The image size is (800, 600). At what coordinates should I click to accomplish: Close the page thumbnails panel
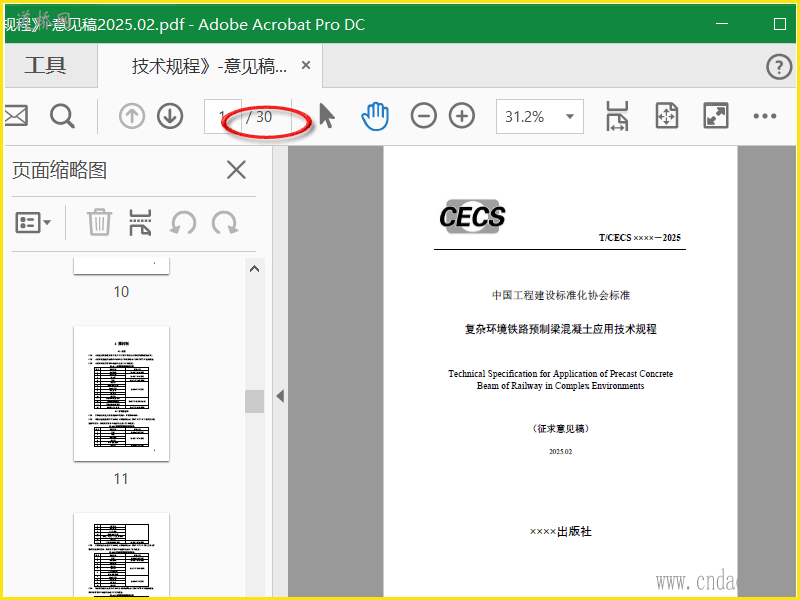236,170
